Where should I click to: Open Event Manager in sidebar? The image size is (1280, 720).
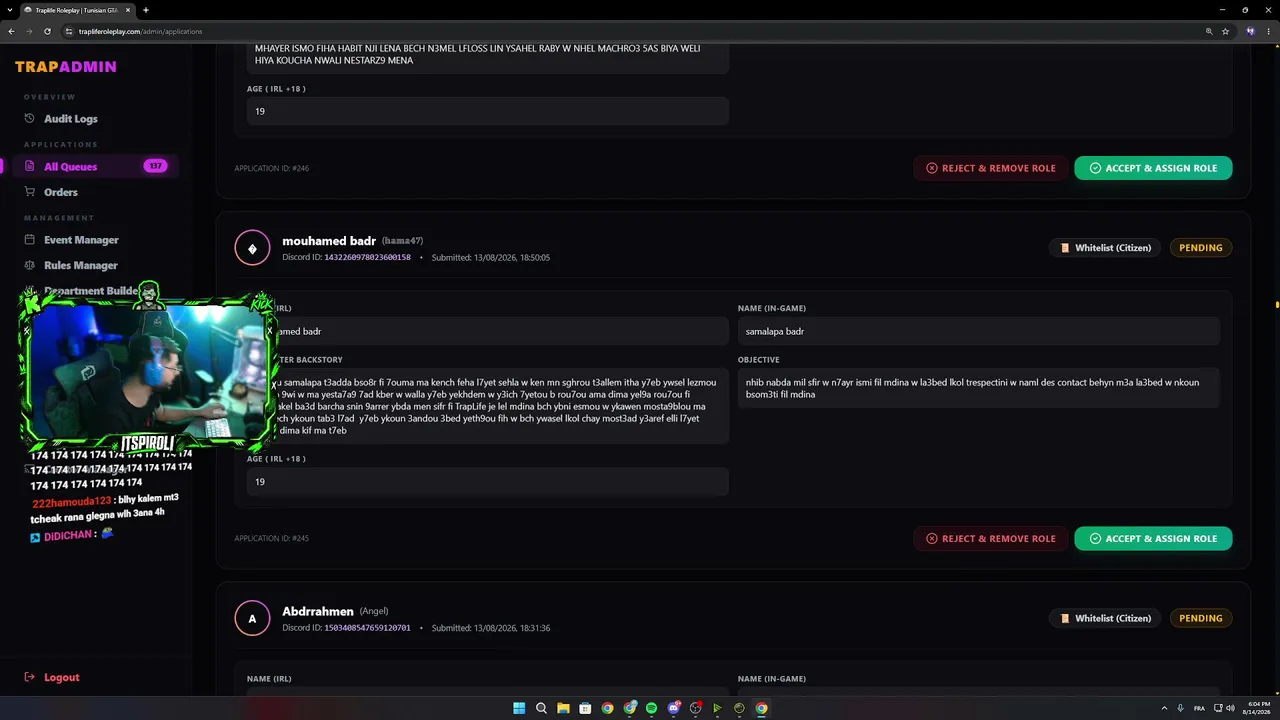[x=81, y=240]
